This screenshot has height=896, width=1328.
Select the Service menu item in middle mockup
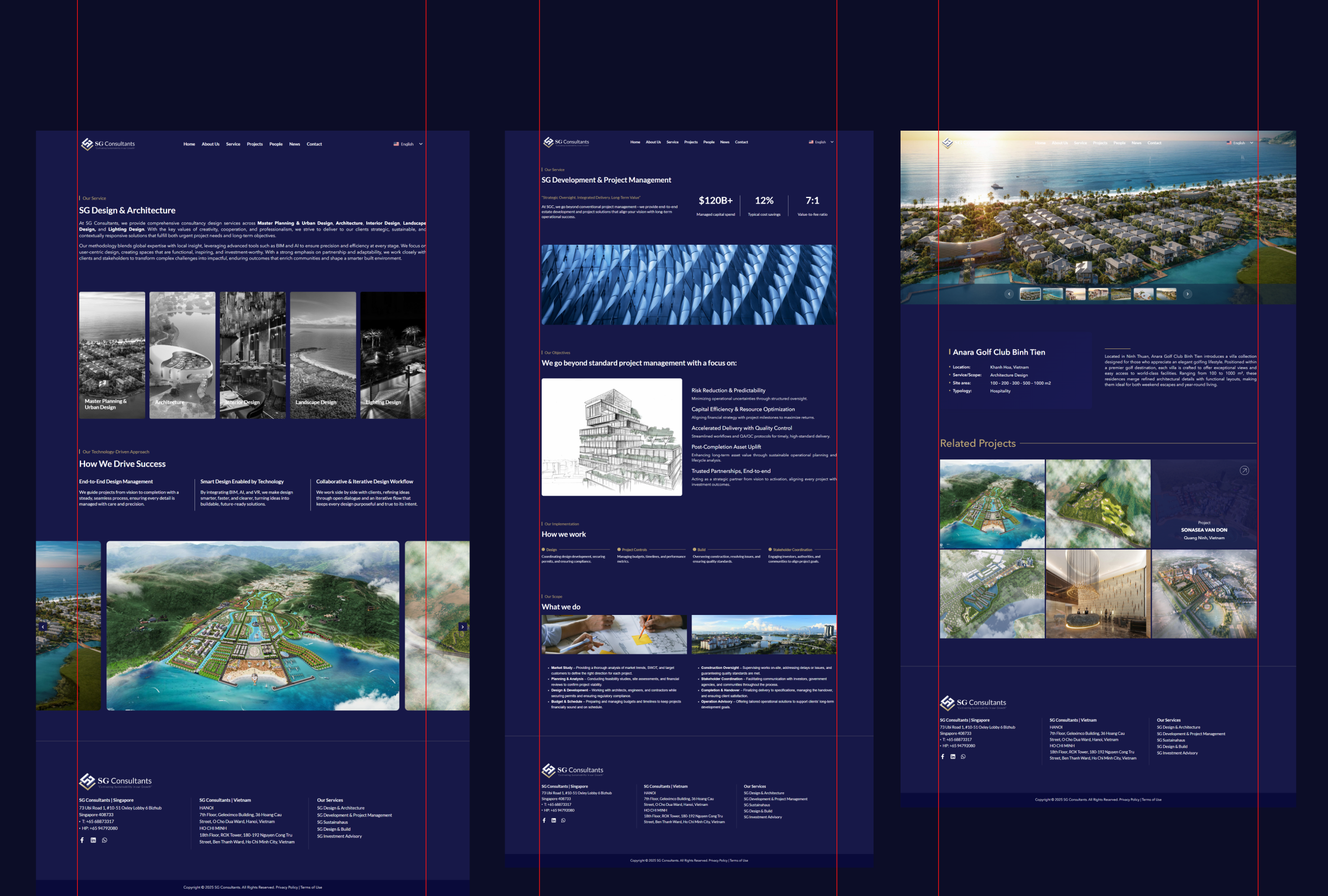pos(673,142)
